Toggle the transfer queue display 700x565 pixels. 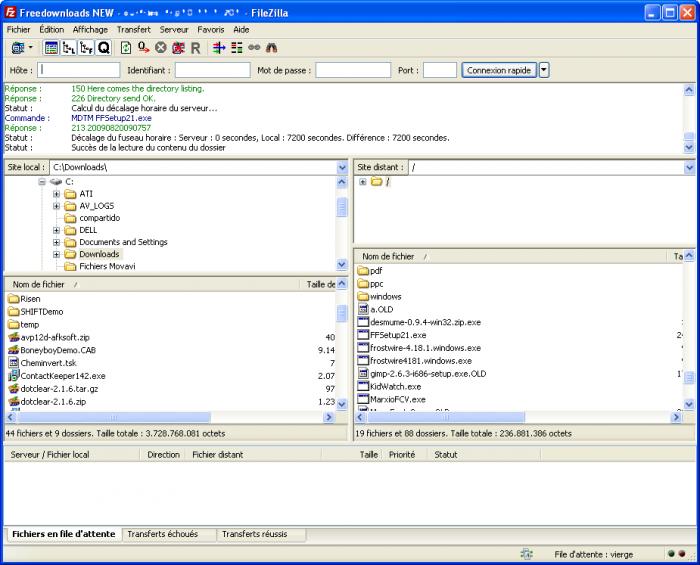coord(104,48)
